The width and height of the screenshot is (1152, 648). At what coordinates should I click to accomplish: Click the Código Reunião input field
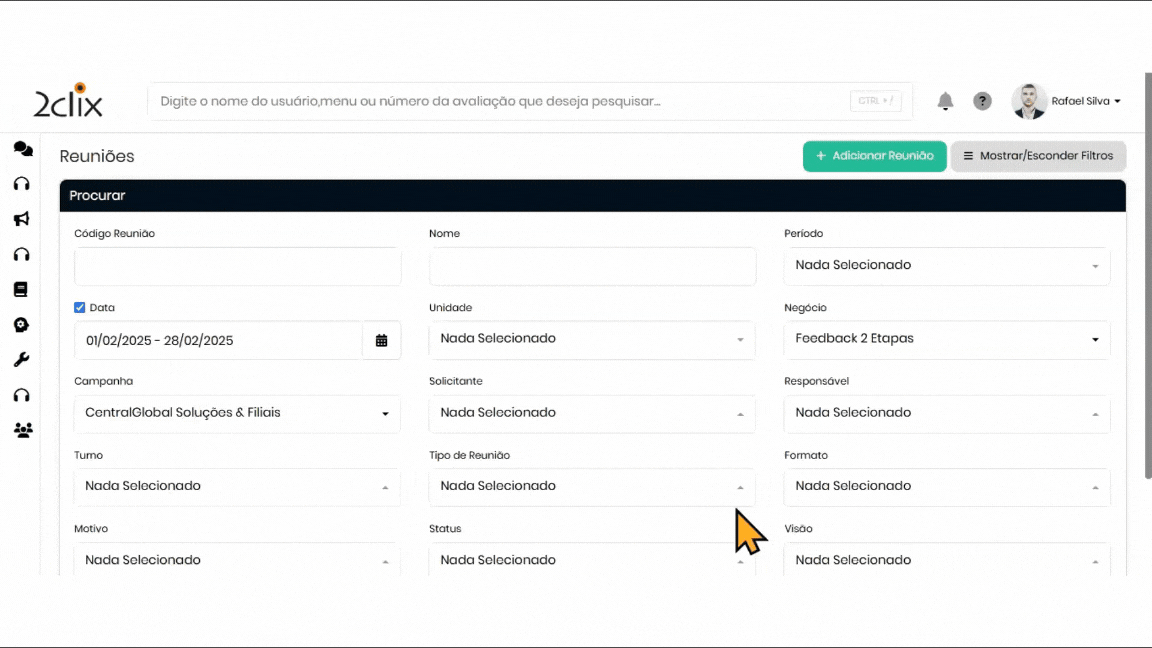coord(237,267)
